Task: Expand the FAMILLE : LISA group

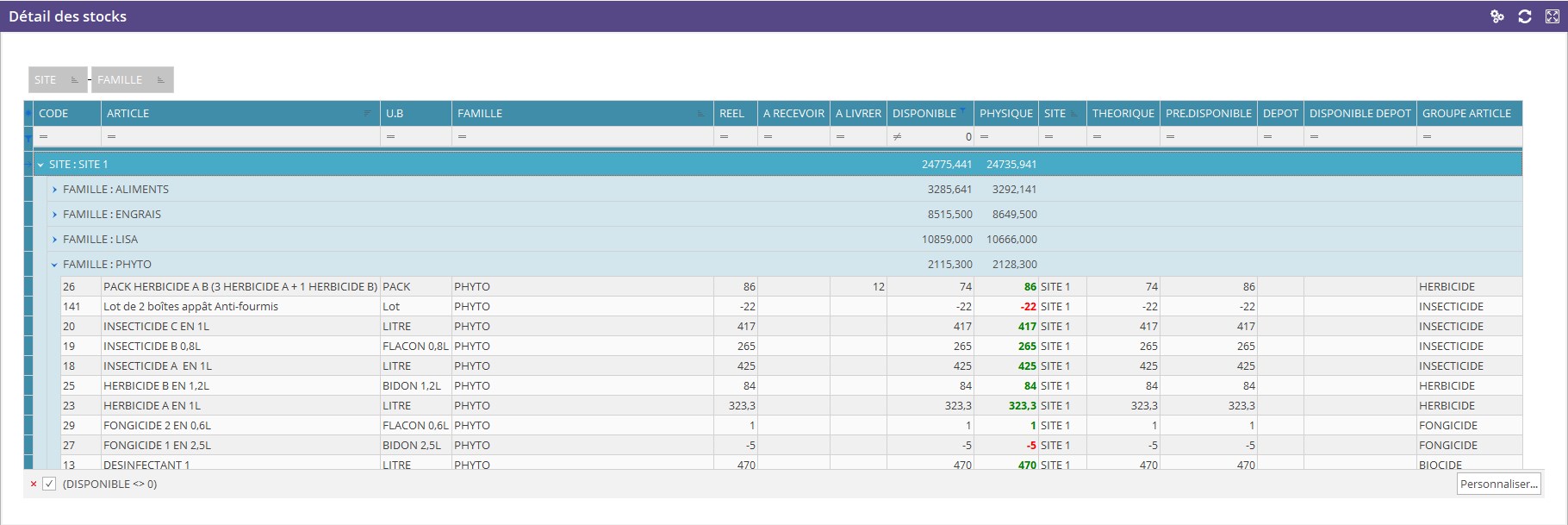Action: pos(54,240)
